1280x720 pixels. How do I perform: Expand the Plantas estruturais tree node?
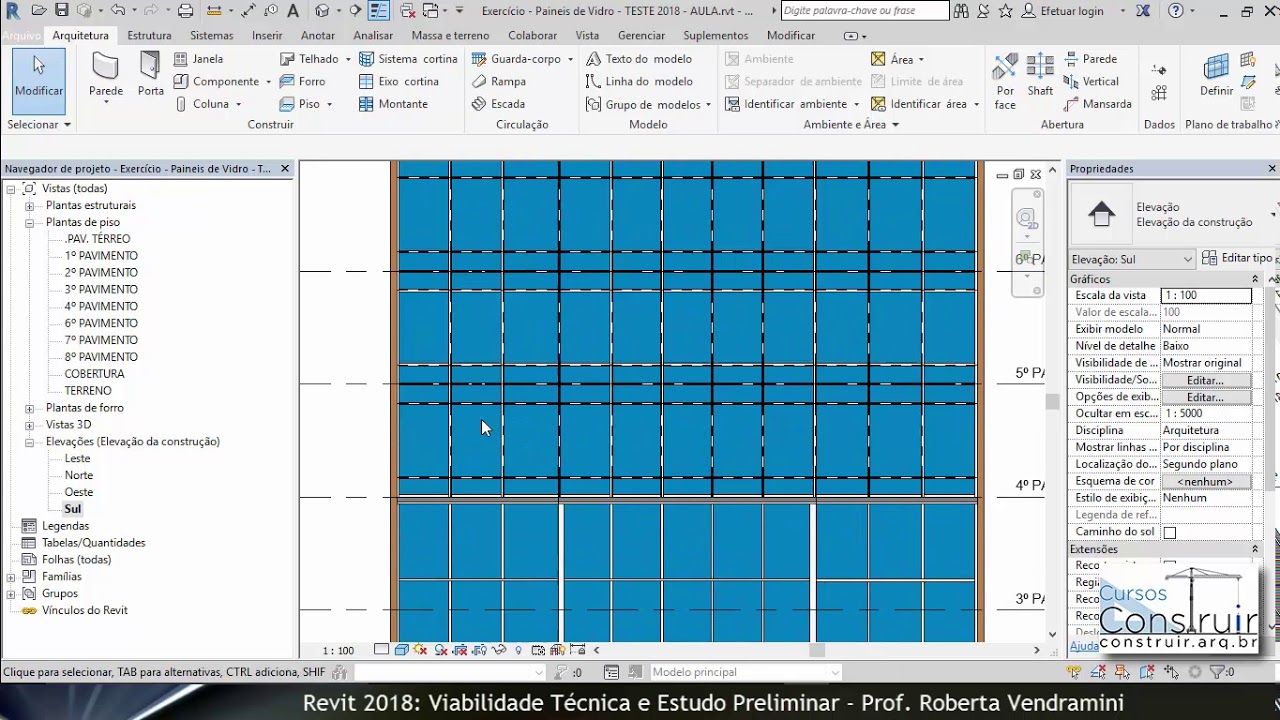pyautogui.click(x=30, y=205)
